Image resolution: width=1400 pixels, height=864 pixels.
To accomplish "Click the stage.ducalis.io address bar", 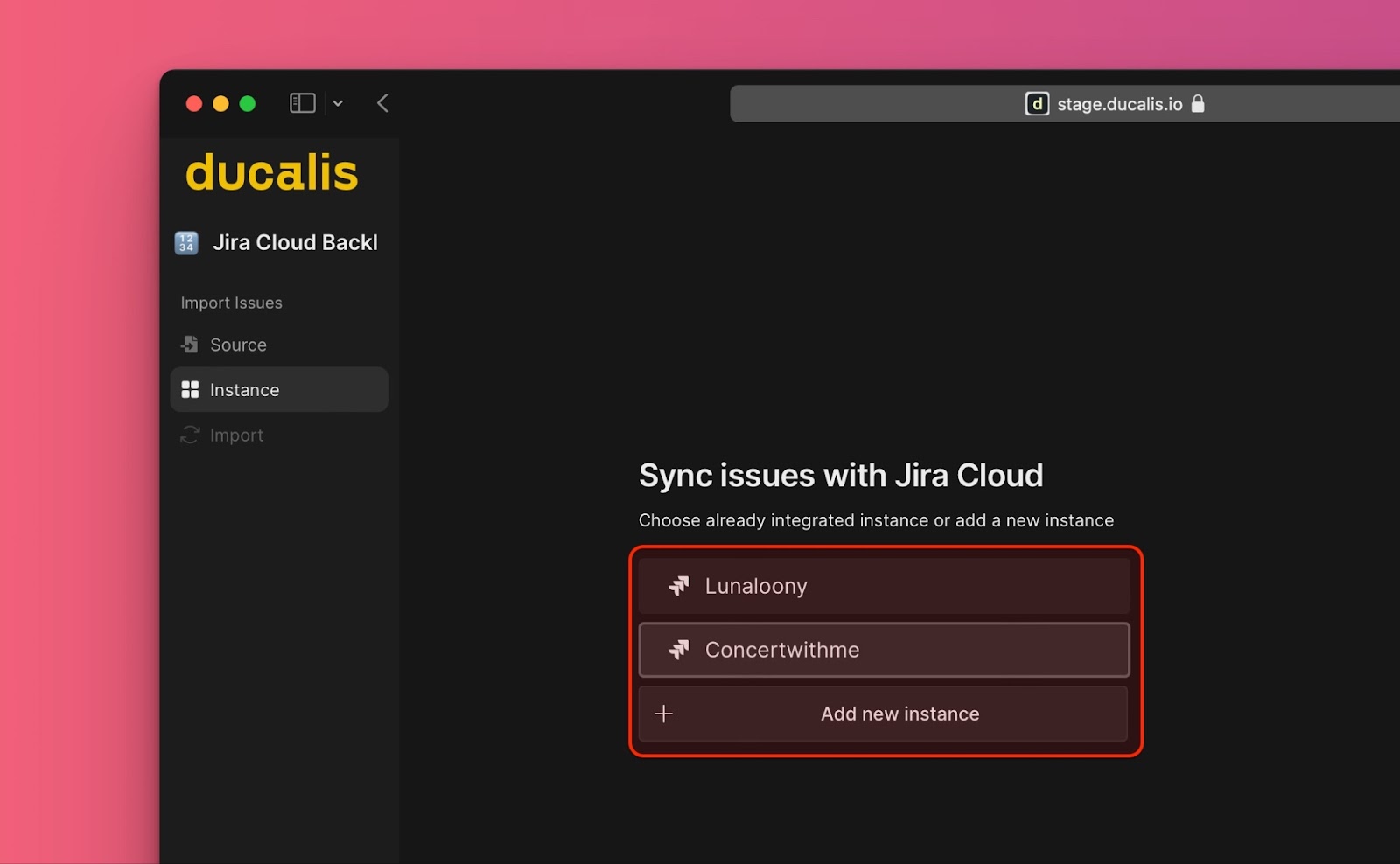I will 1065,104.
